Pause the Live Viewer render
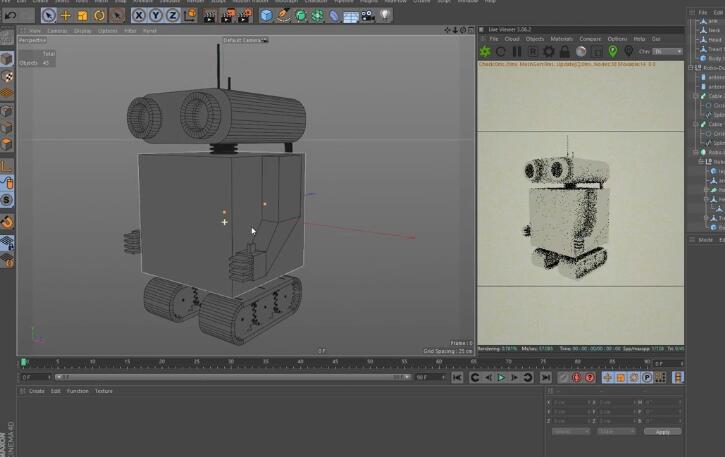The image size is (725, 457). [x=517, y=51]
